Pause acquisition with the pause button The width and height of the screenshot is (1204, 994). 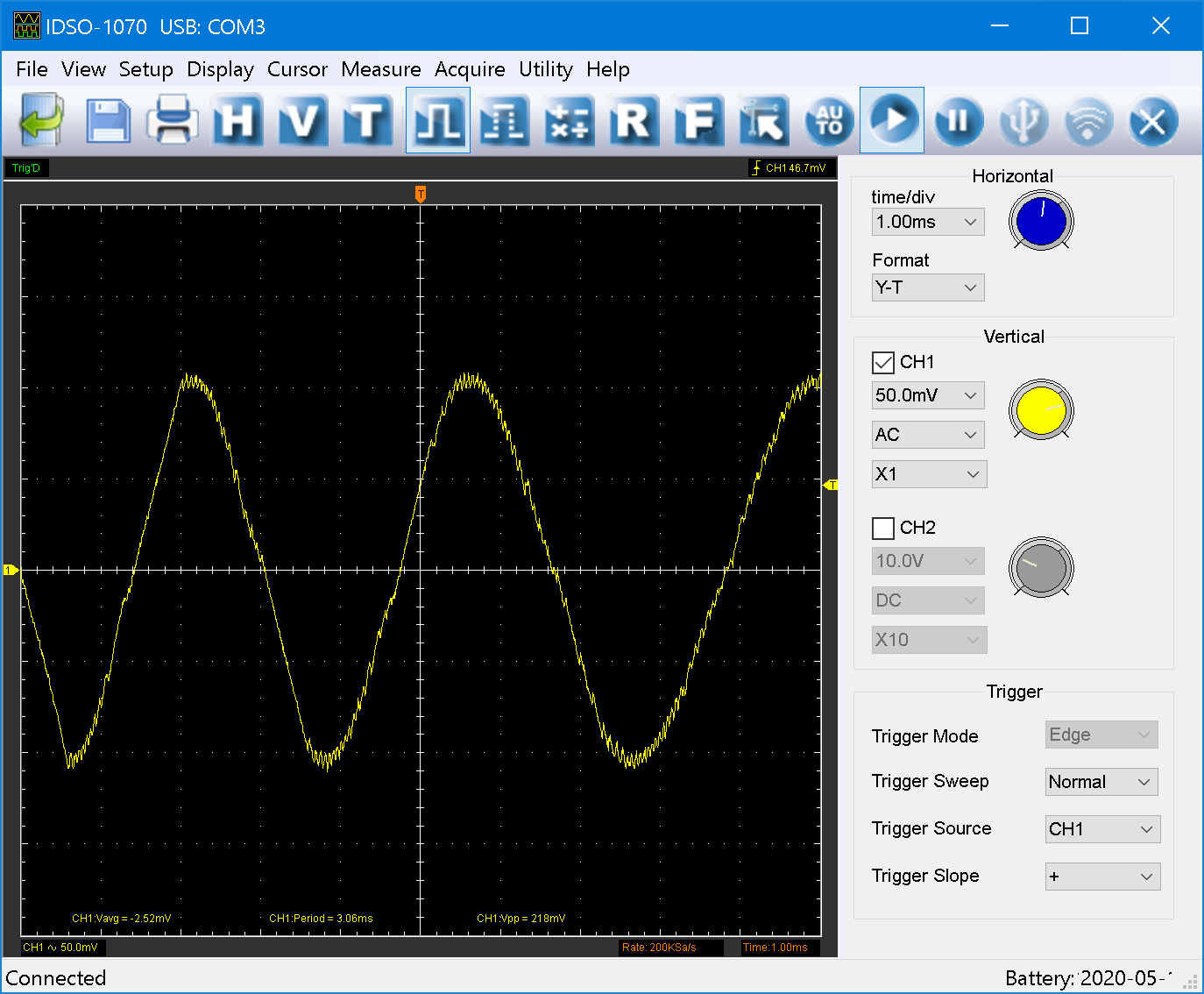pos(959,120)
